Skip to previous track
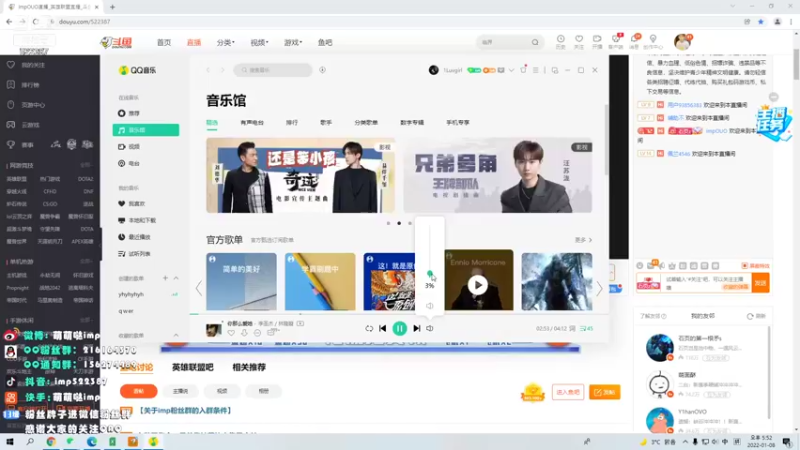This screenshot has width=800, height=450. click(x=383, y=329)
